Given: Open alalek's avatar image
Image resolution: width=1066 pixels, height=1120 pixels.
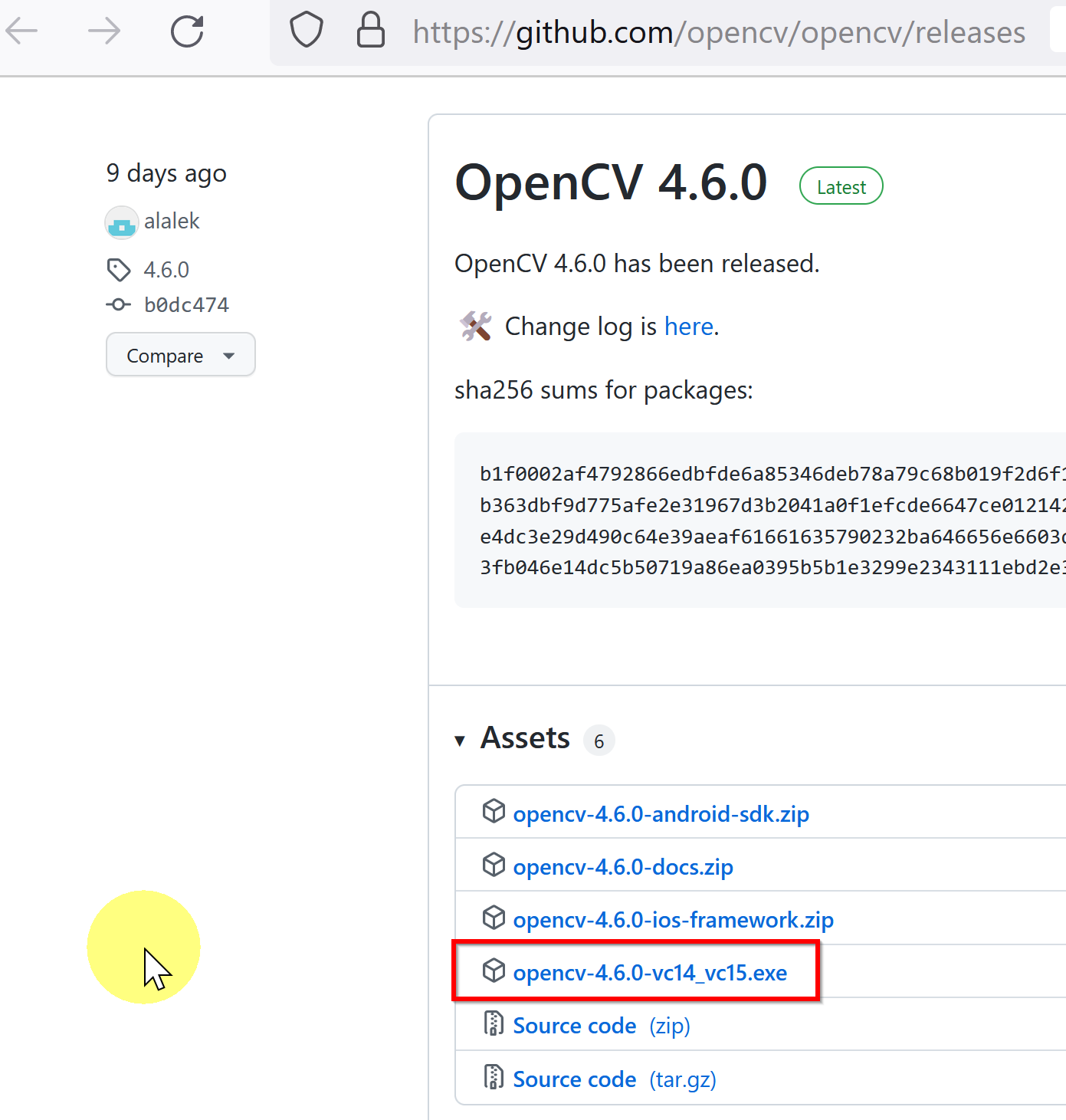Looking at the screenshot, I should [x=122, y=222].
